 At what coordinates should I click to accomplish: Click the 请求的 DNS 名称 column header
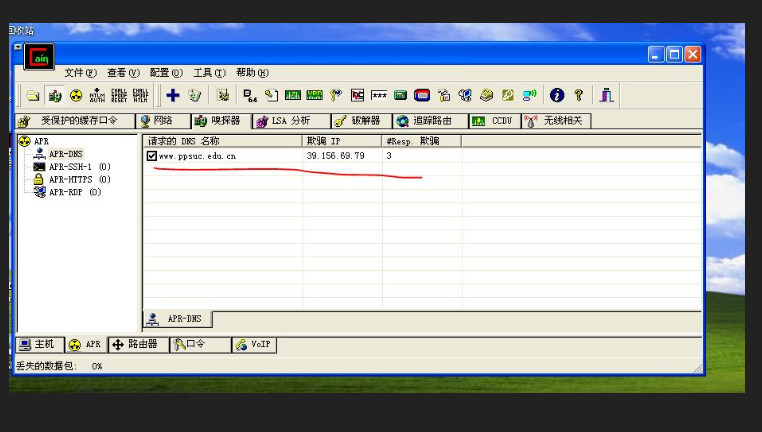pyautogui.click(x=223, y=141)
